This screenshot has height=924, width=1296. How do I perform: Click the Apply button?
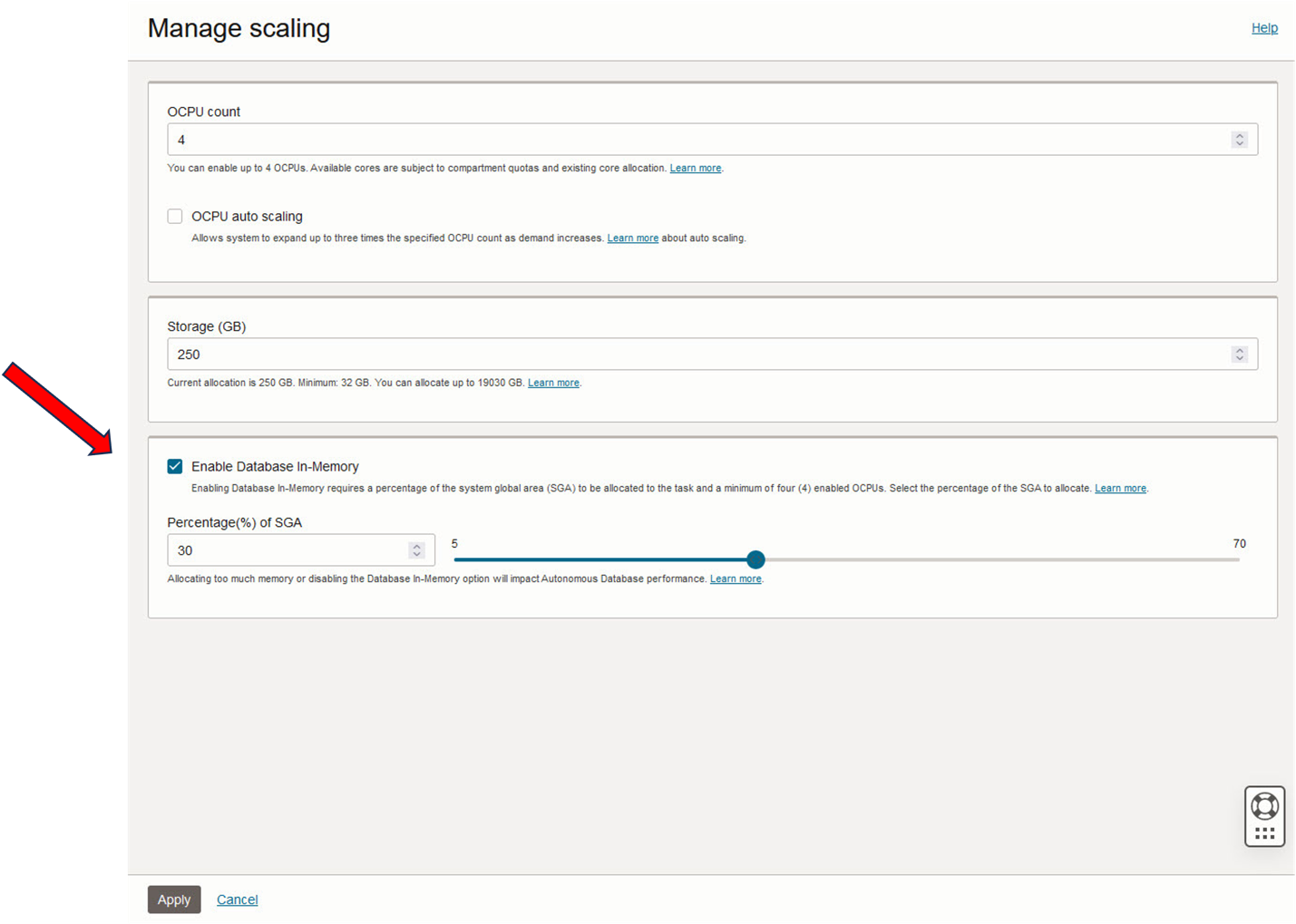coord(174,900)
